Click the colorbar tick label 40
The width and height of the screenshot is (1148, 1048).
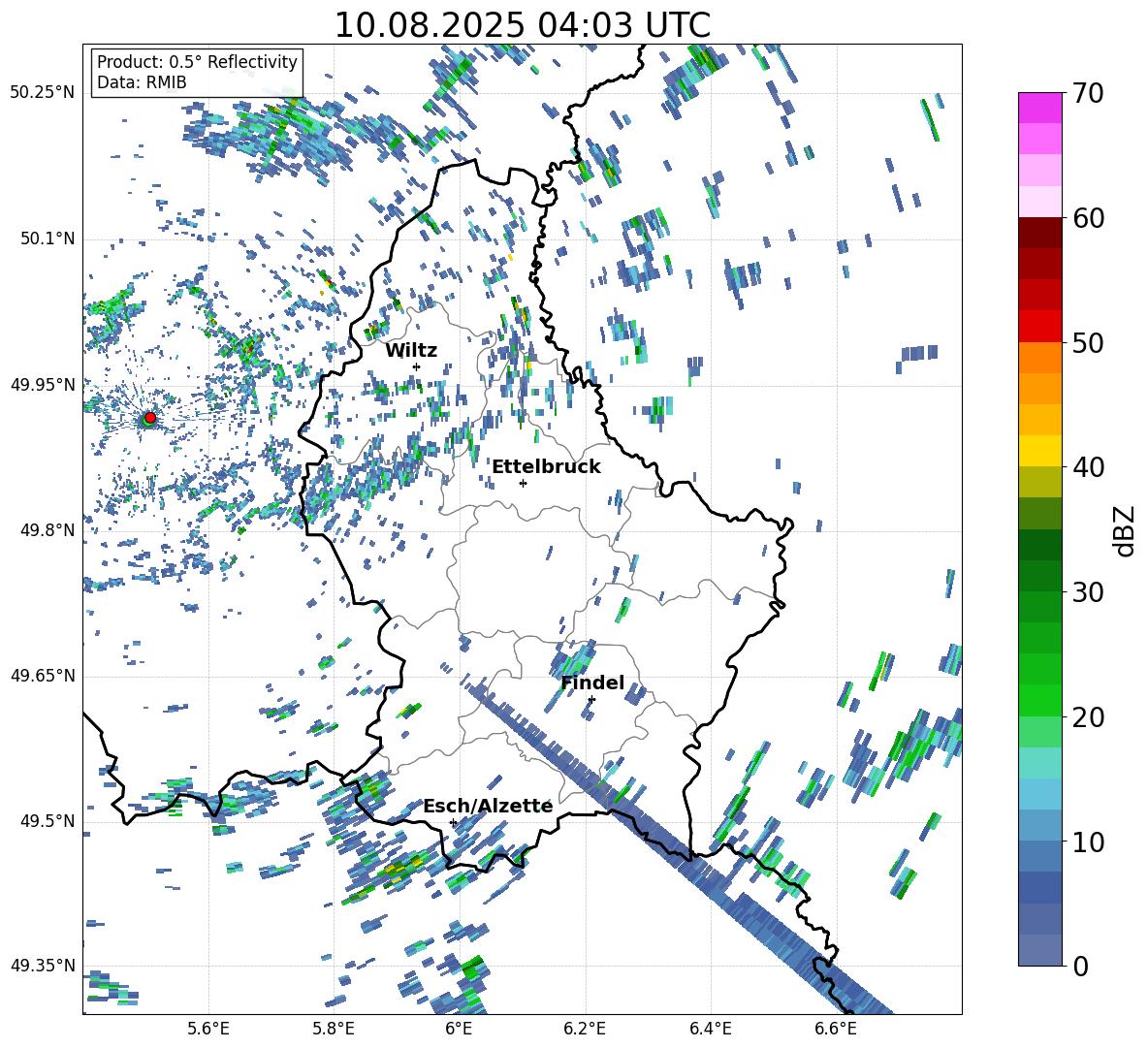click(x=1088, y=467)
